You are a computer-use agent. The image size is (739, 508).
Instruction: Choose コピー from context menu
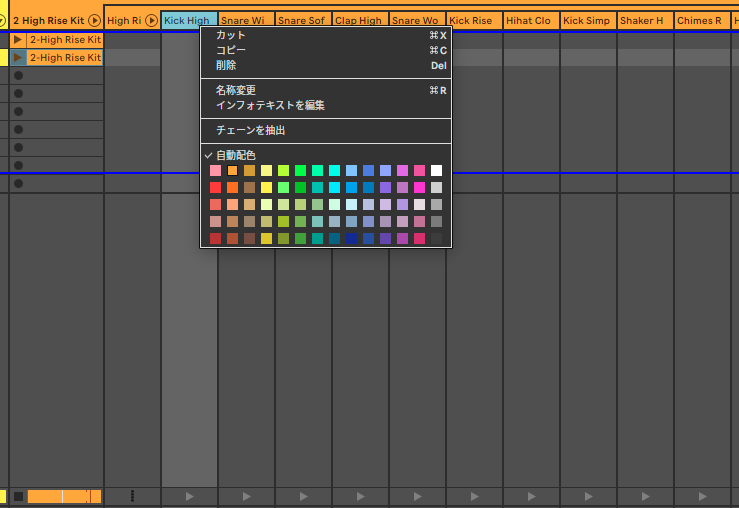pos(231,50)
